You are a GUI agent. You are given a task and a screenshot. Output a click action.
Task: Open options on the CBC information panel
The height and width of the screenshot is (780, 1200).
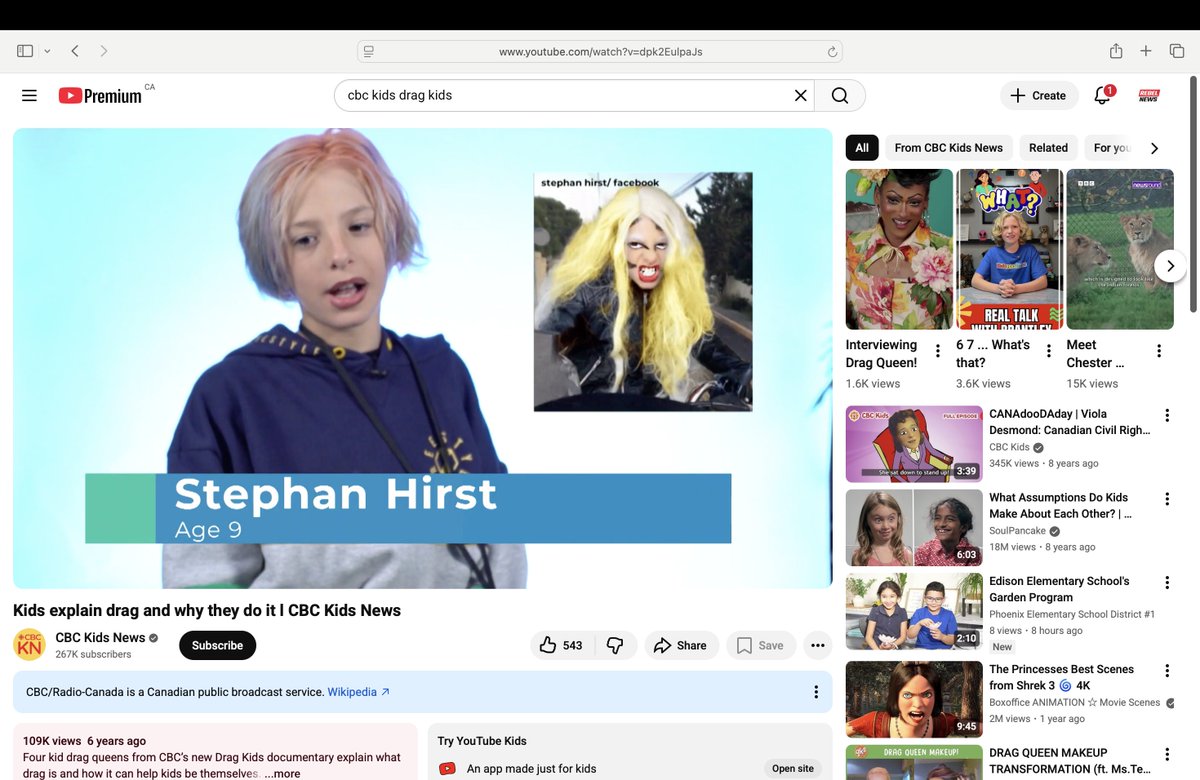coord(816,692)
